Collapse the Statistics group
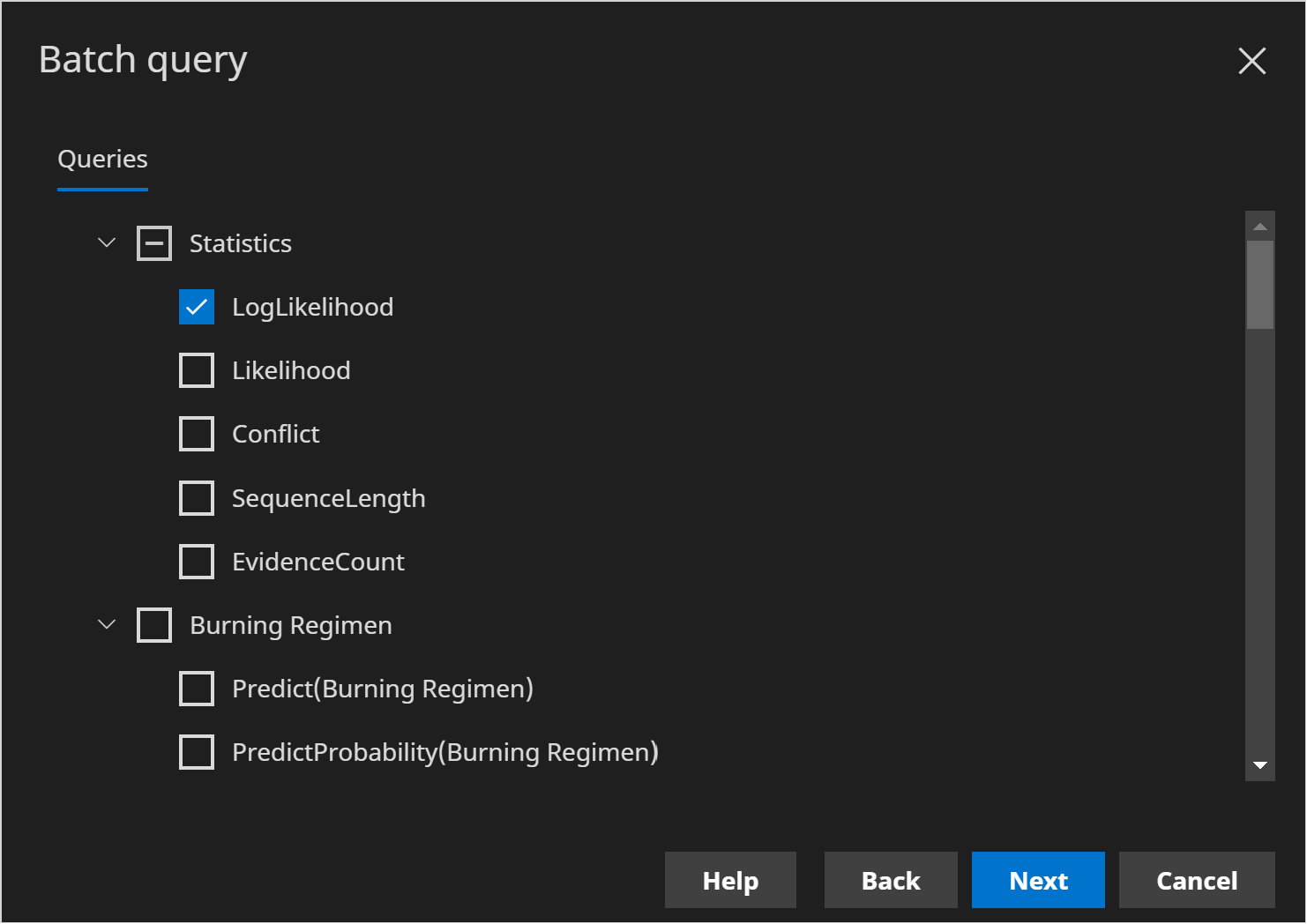 point(107,242)
